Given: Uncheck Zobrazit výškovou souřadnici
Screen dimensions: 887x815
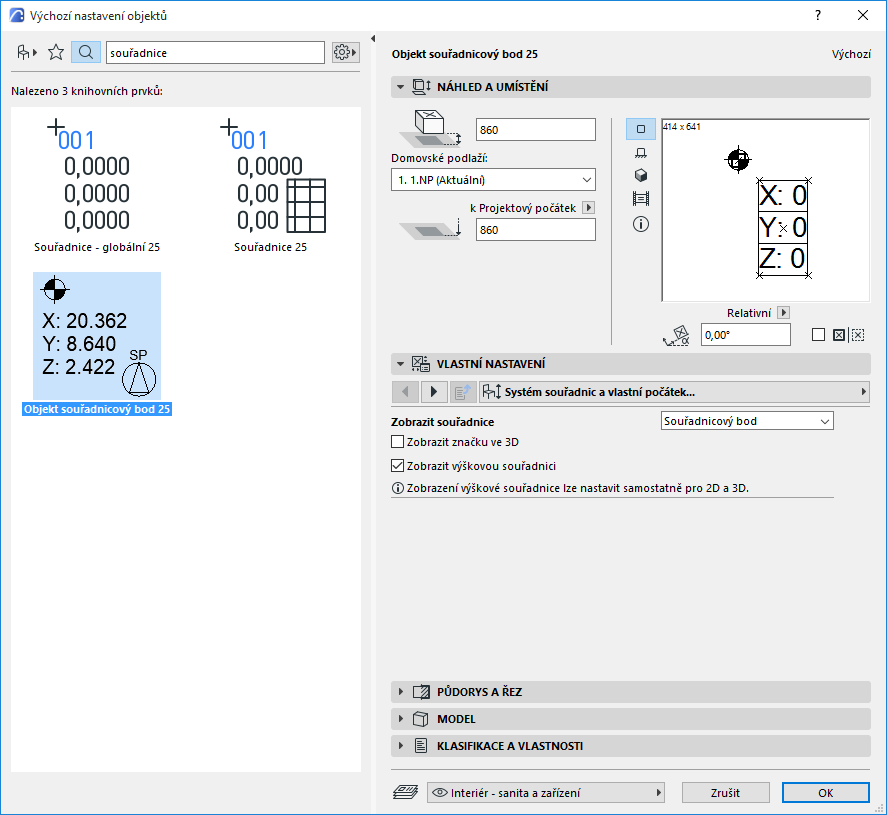Looking at the screenshot, I should point(398,465).
